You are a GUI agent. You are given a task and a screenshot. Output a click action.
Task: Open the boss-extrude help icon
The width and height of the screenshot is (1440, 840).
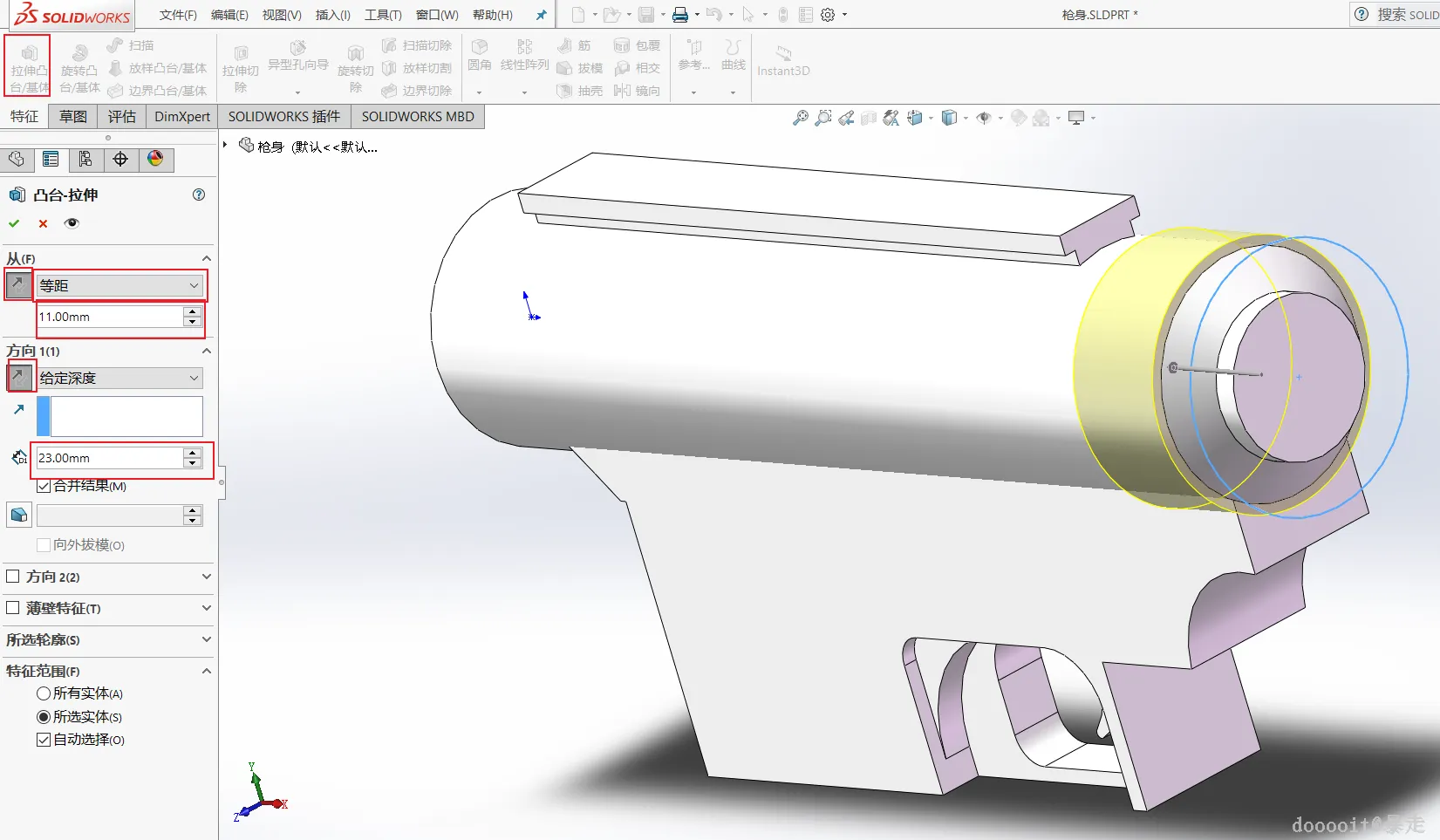click(x=199, y=195)
